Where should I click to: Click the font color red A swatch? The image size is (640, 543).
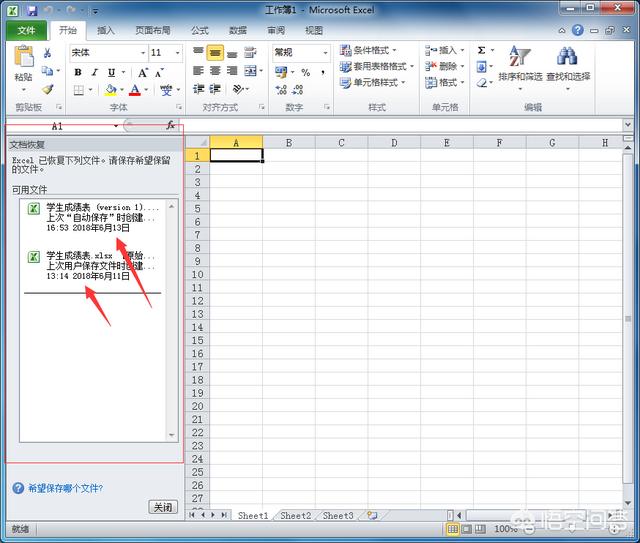coord(134,90)
